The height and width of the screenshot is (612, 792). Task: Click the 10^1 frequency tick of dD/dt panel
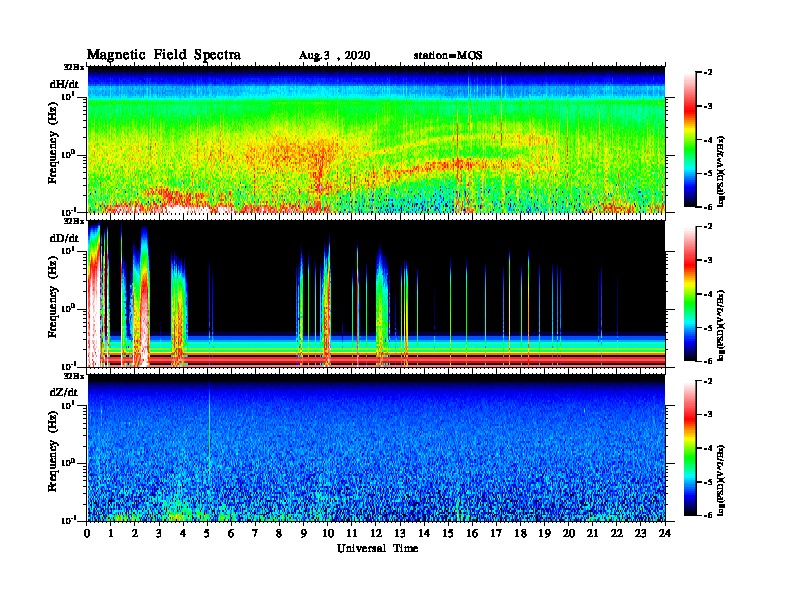click(68, 250)
